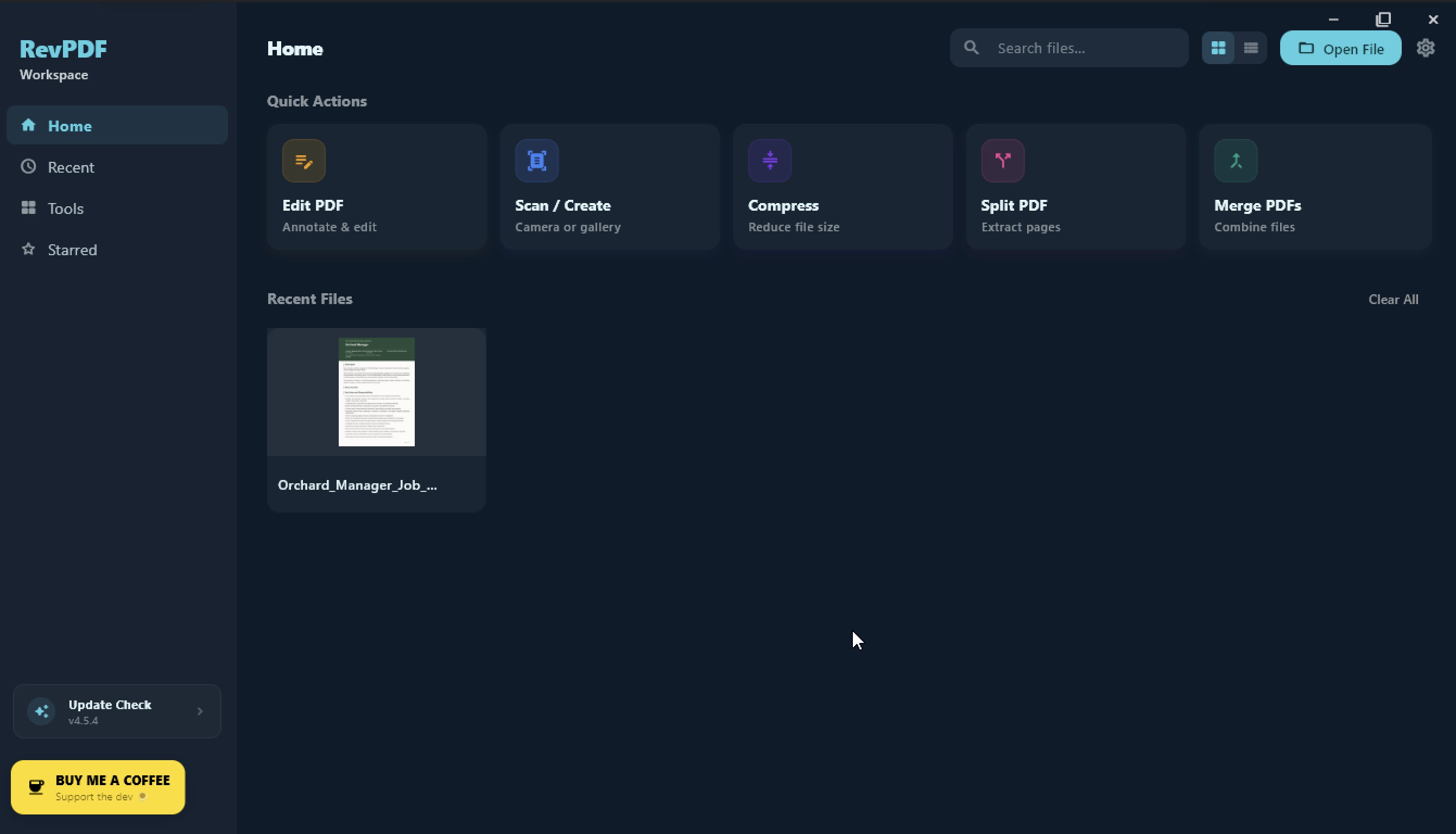Click the Compress arrows icon
Image resolution: width=1456 pixels, height=834 pixels.
[769, 161]
